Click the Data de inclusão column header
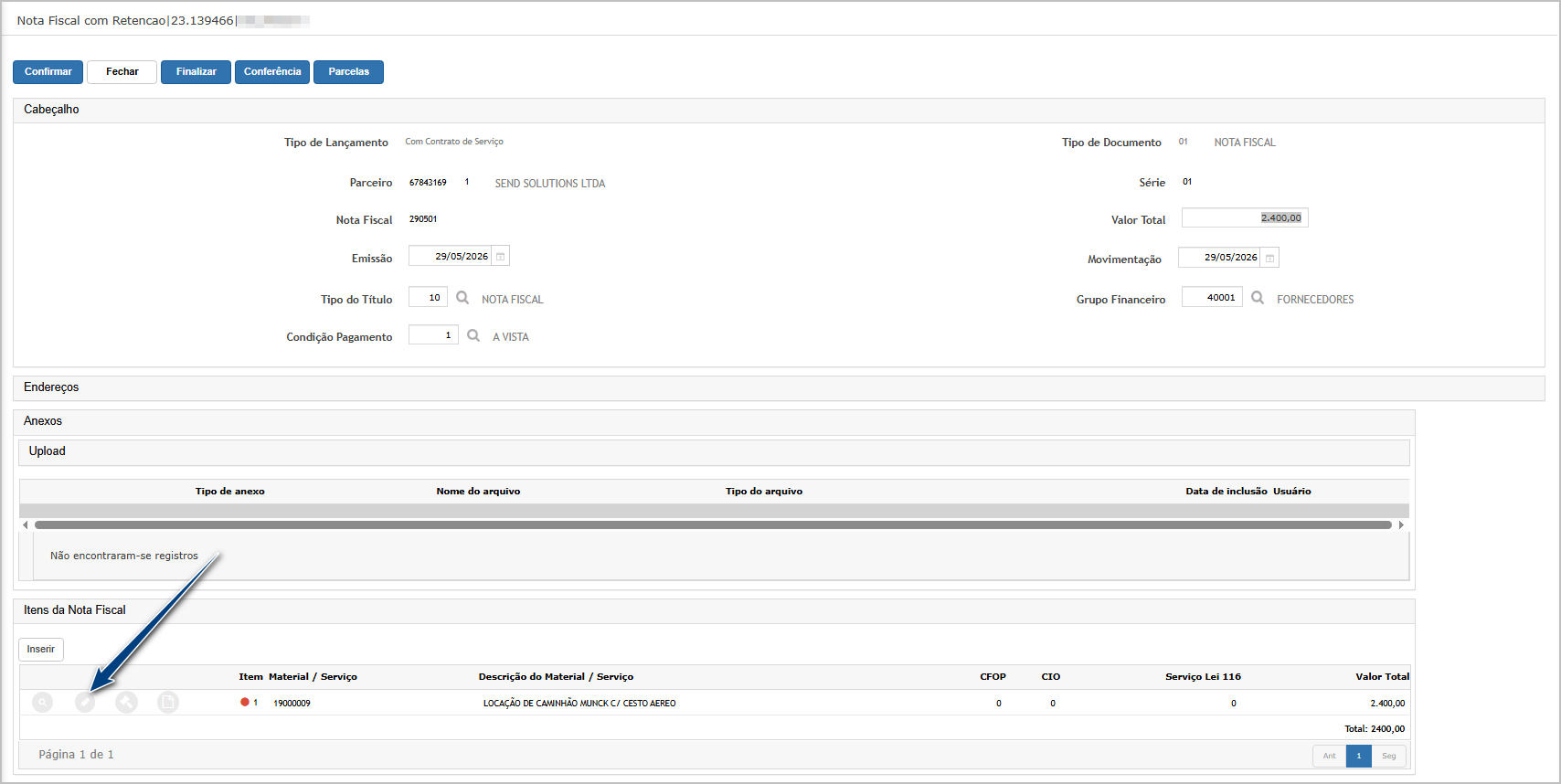1561x784 pixels. (1226, 492)
